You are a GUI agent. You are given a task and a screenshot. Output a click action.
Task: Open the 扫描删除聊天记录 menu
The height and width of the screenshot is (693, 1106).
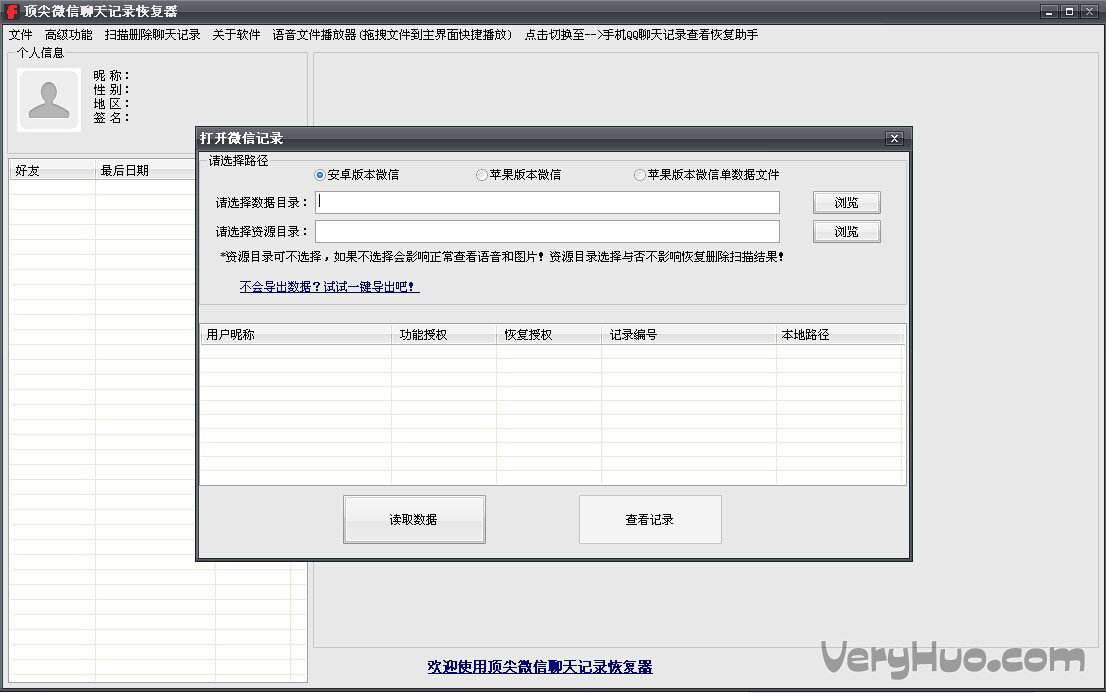click(152, 35)
